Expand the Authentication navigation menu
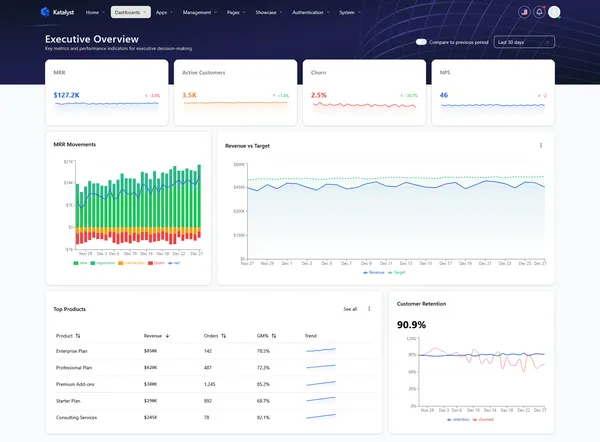The width and height of the screenshot is (600, 442). click(311, 13)
